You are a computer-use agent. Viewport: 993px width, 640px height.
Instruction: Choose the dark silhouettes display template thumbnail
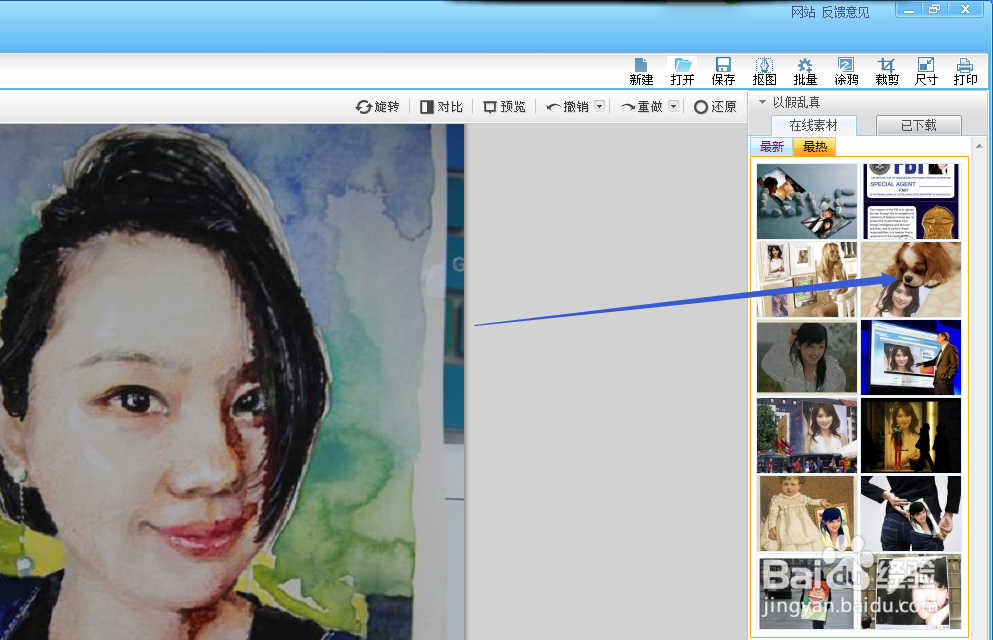pyautogui.click(x=911, y=436)
